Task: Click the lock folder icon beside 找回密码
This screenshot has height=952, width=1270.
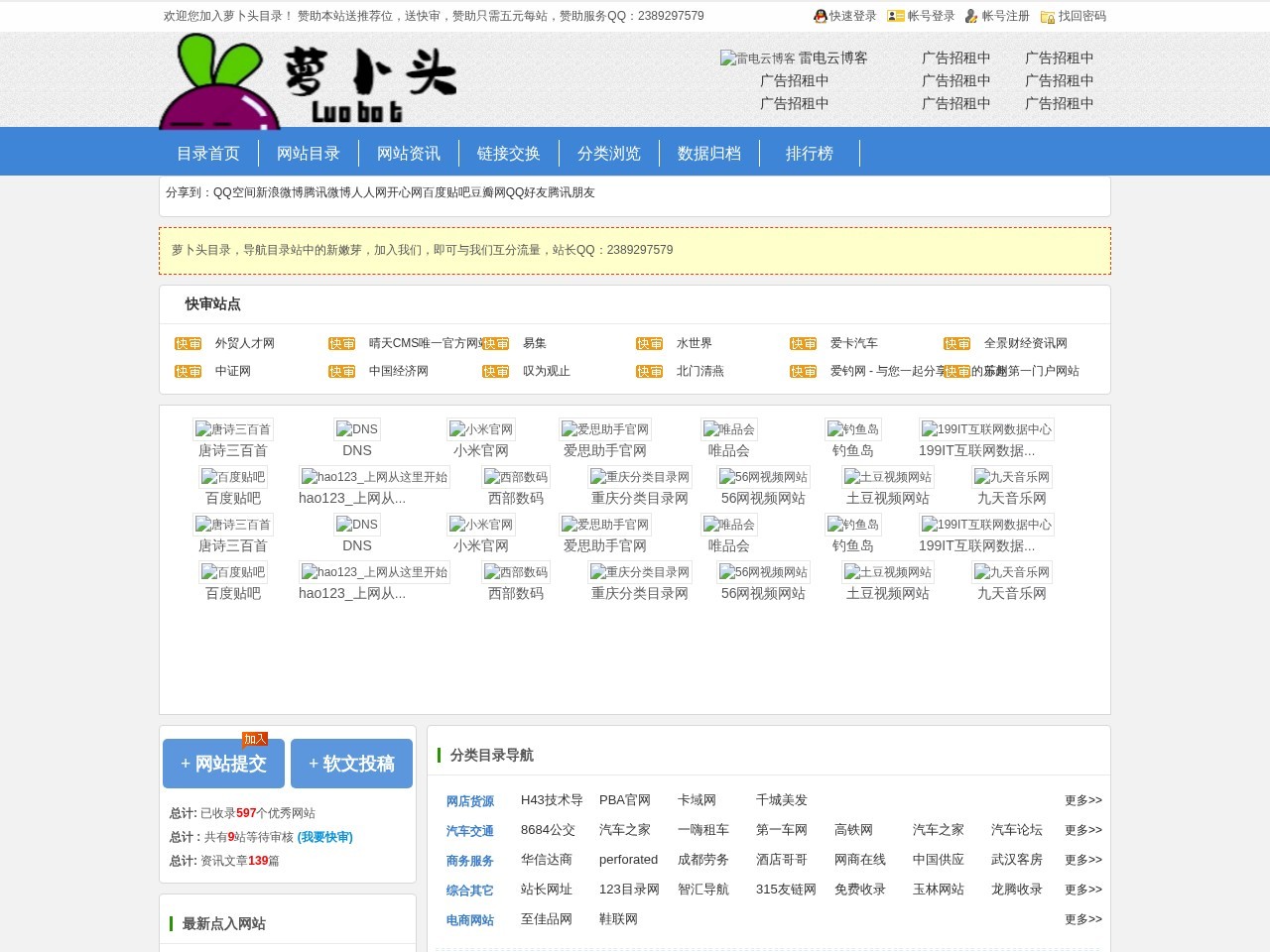Action: [x=1048, y=17]
